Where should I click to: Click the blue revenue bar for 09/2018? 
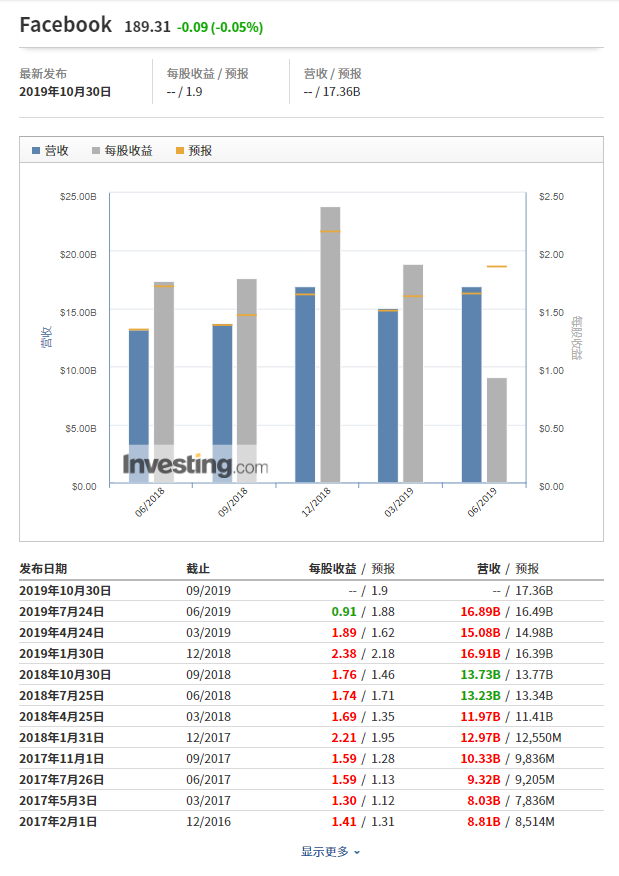point(222,403)
